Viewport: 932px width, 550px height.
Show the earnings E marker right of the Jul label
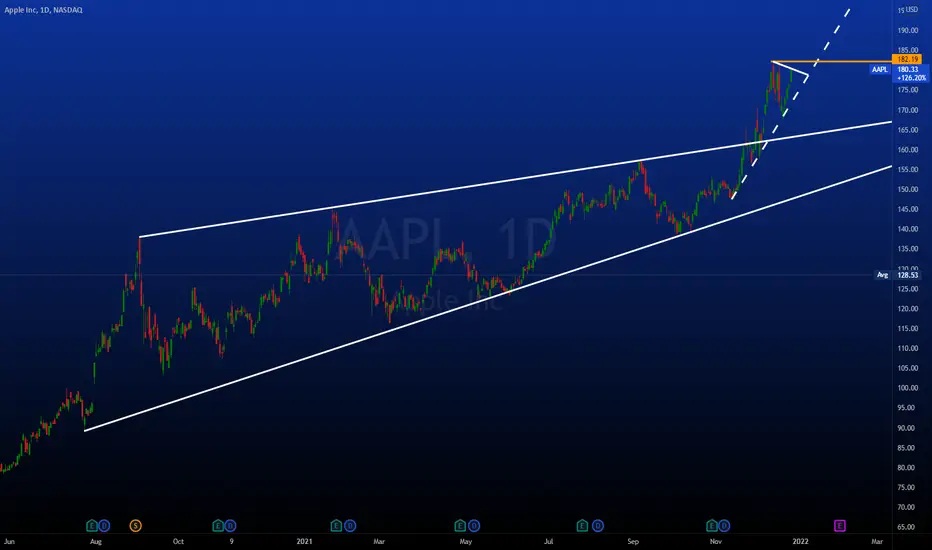[582, 526]
